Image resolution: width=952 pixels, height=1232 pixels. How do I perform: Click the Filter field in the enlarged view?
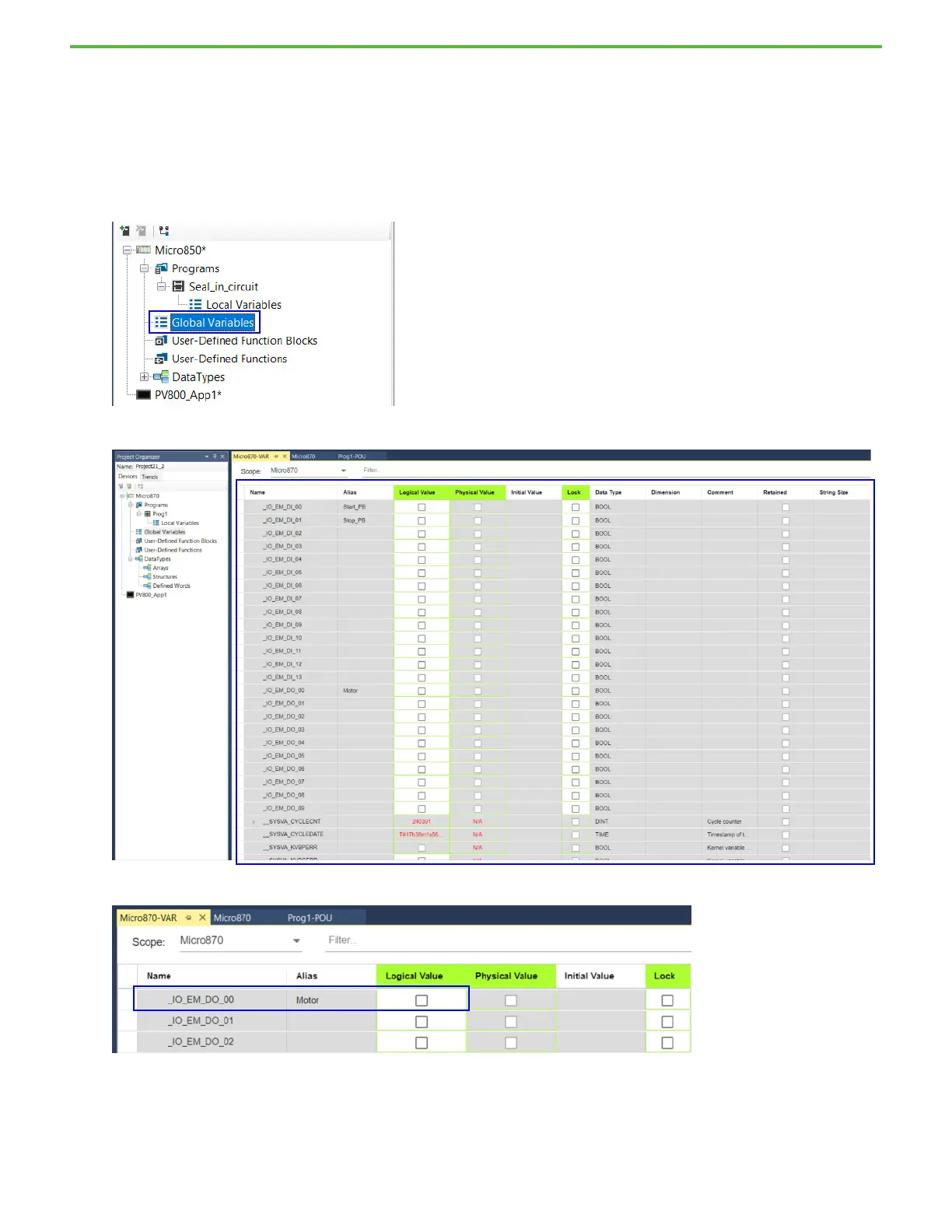[x=508, y=940]
